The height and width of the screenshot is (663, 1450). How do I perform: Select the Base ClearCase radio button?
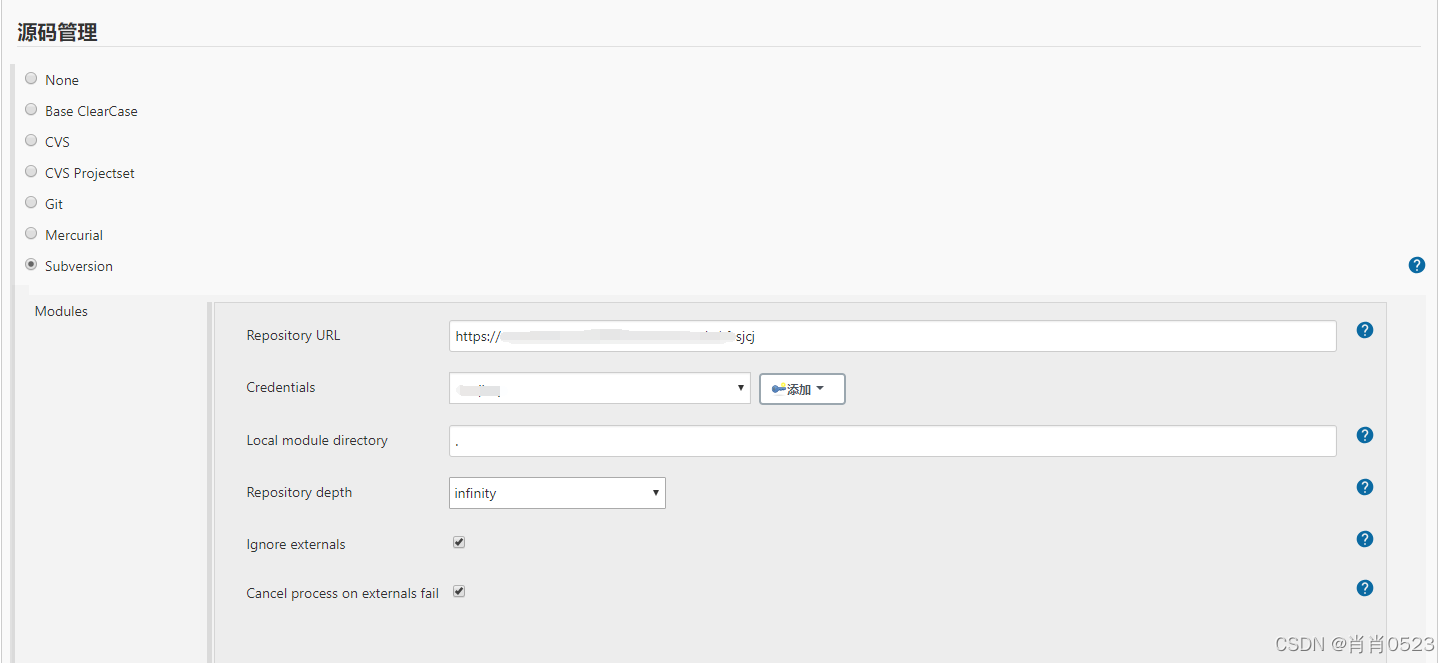[x=31, y=109]
